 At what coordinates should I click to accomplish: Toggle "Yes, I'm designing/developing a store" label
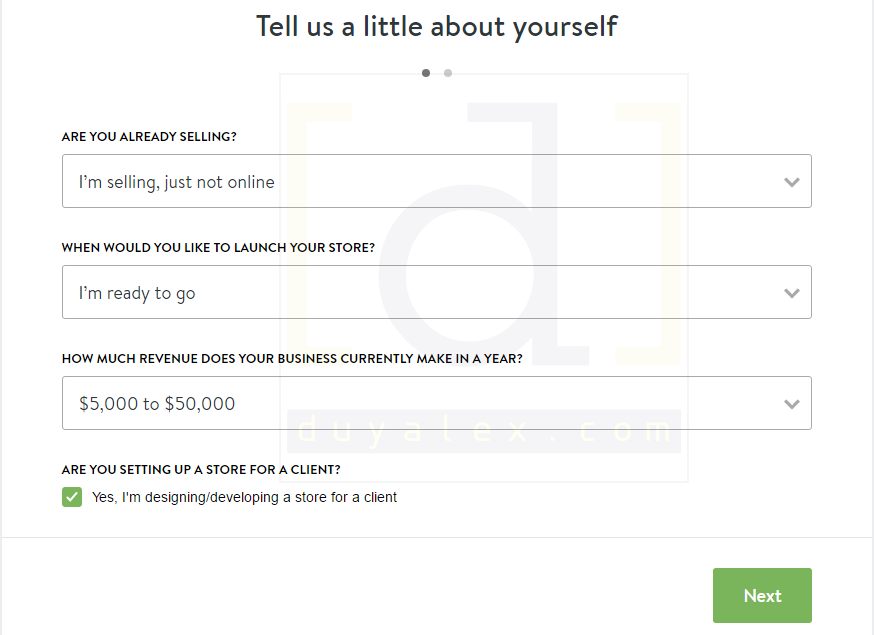coord(244,497)
